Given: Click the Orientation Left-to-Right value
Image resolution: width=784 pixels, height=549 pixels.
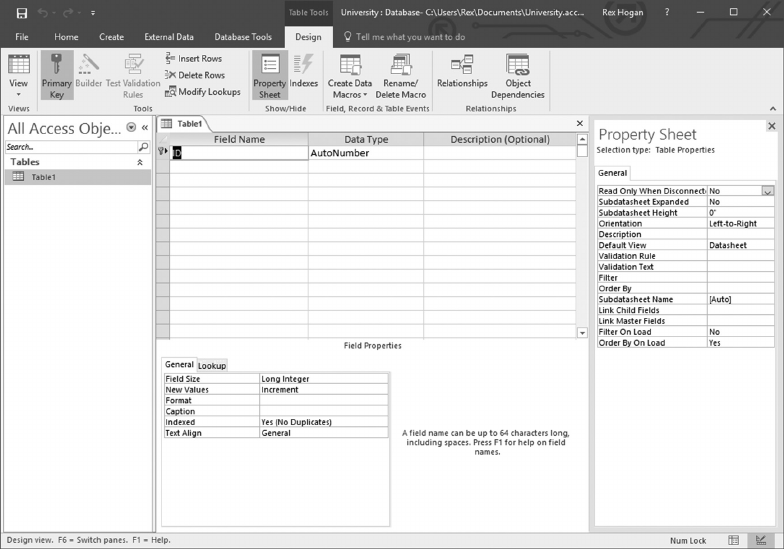Looking at the screenshot, I should (740, 224).
